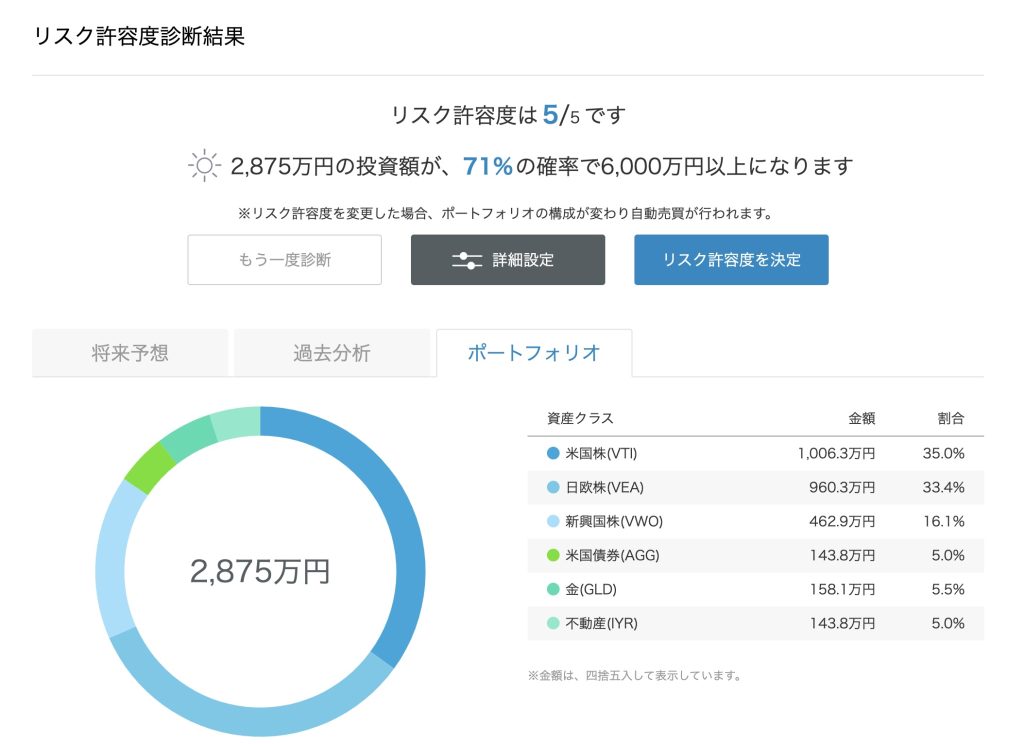Confirm with リスク許容度を決定 button
The height and width of the screenshot is (744, 1024).
point(731,260)
